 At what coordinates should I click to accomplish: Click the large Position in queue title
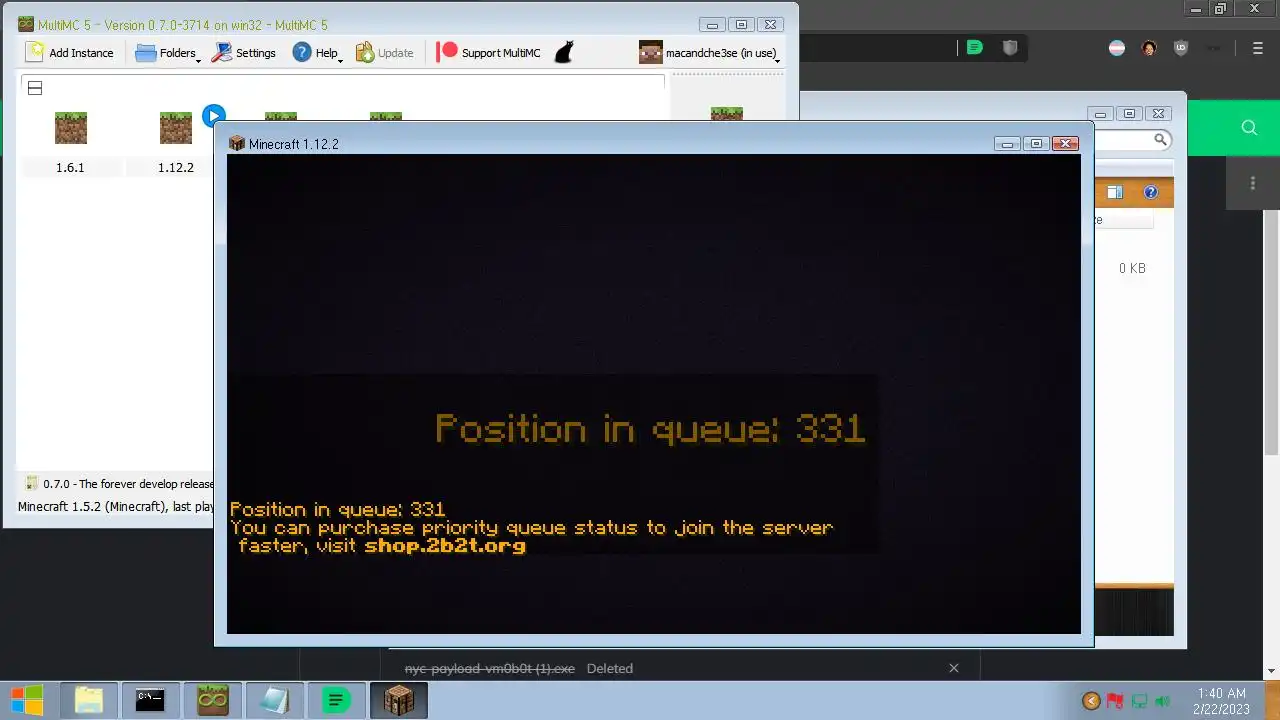click(650, 429)
